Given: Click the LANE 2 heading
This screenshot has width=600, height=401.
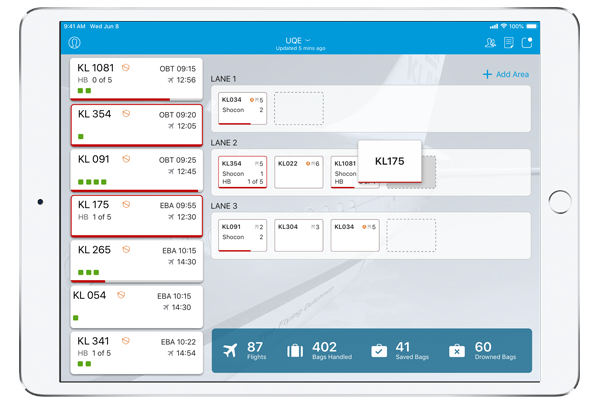Looking at the screenshot, I should click(x=224, y=143).
